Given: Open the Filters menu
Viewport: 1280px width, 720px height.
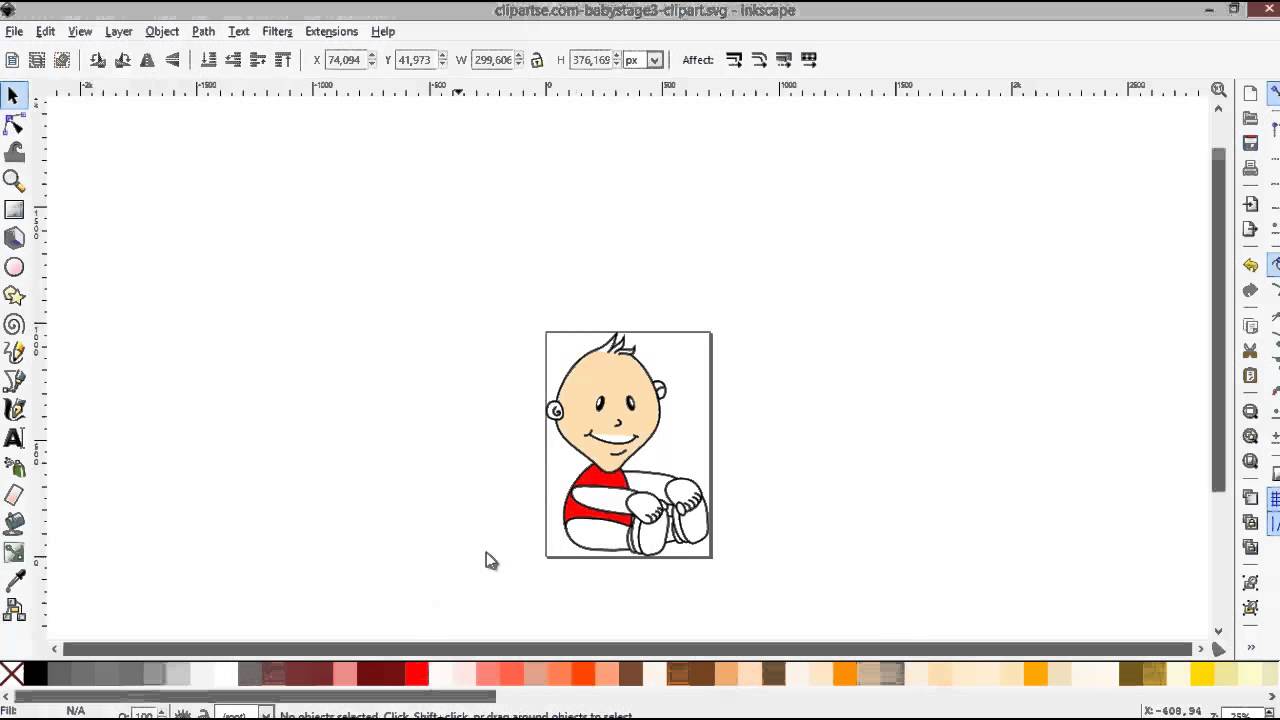Looking at the screenshot, I should click(277, 31).
